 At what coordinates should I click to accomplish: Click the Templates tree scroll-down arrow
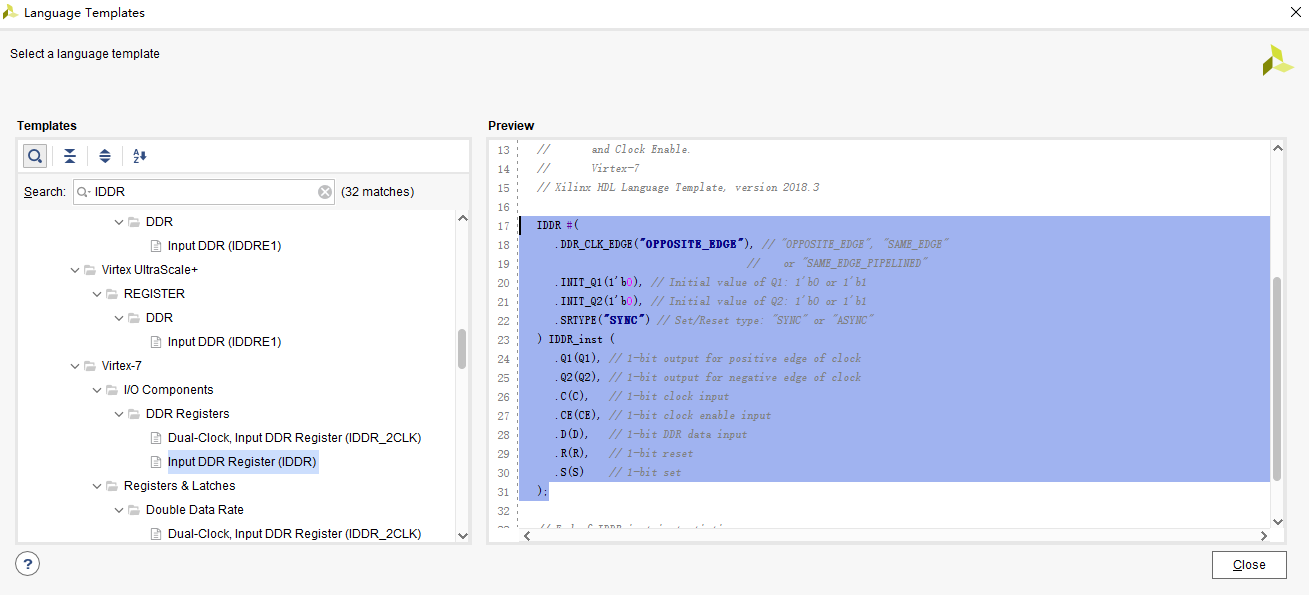coord(462,536)
